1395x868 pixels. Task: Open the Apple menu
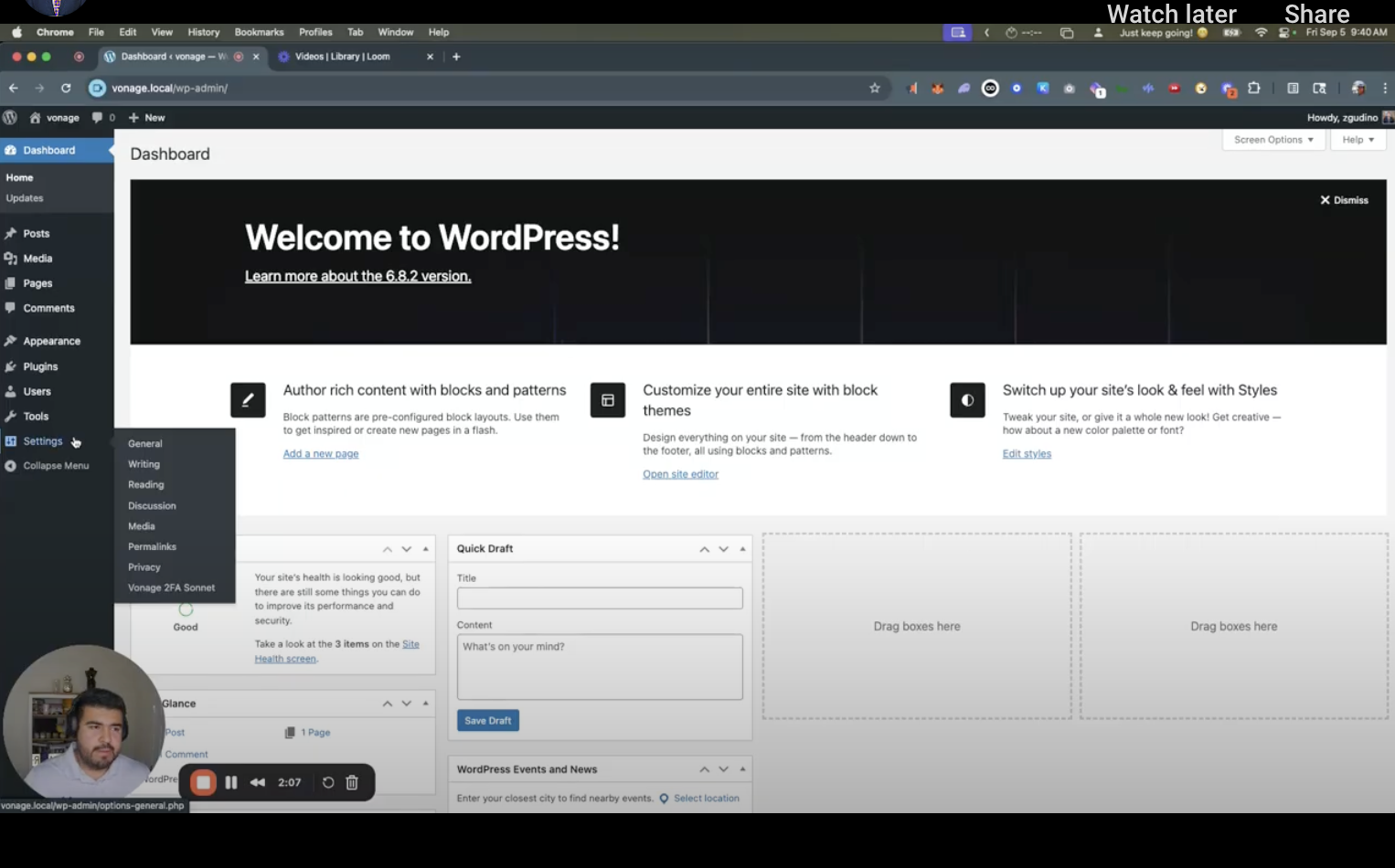click(x=16, y=32)
